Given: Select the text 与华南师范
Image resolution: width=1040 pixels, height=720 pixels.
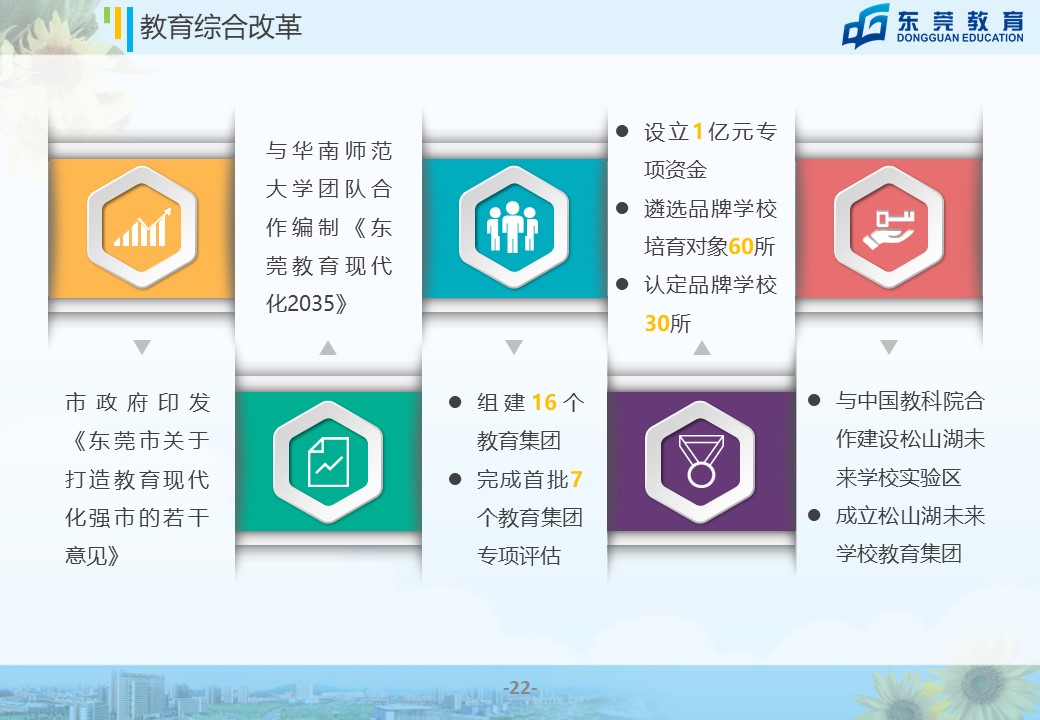Looking at the screenshot, I should [x=329, y=151].
